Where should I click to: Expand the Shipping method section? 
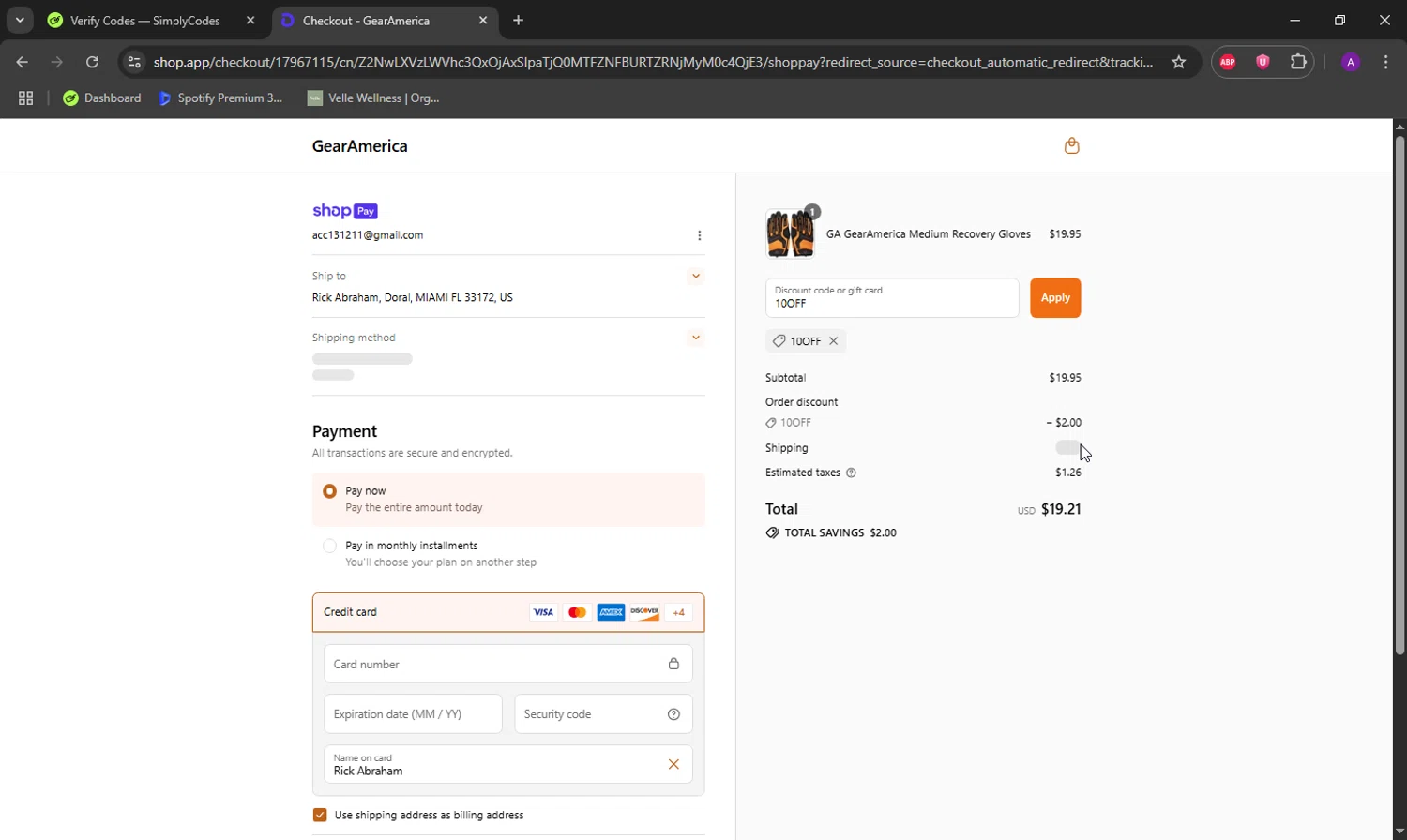[696, 337]
